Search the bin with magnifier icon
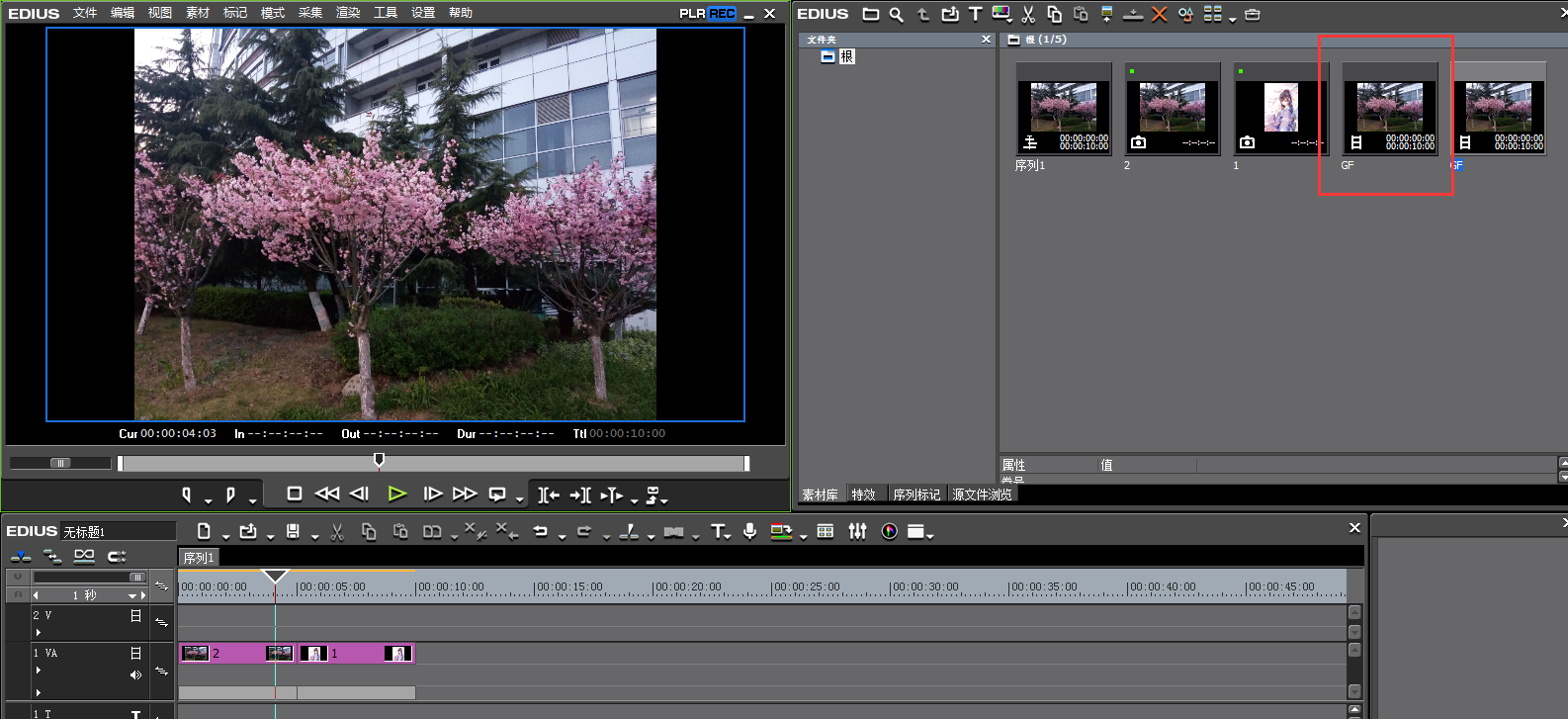This screenshot has width=1568, height=719. tap(896, 14)
